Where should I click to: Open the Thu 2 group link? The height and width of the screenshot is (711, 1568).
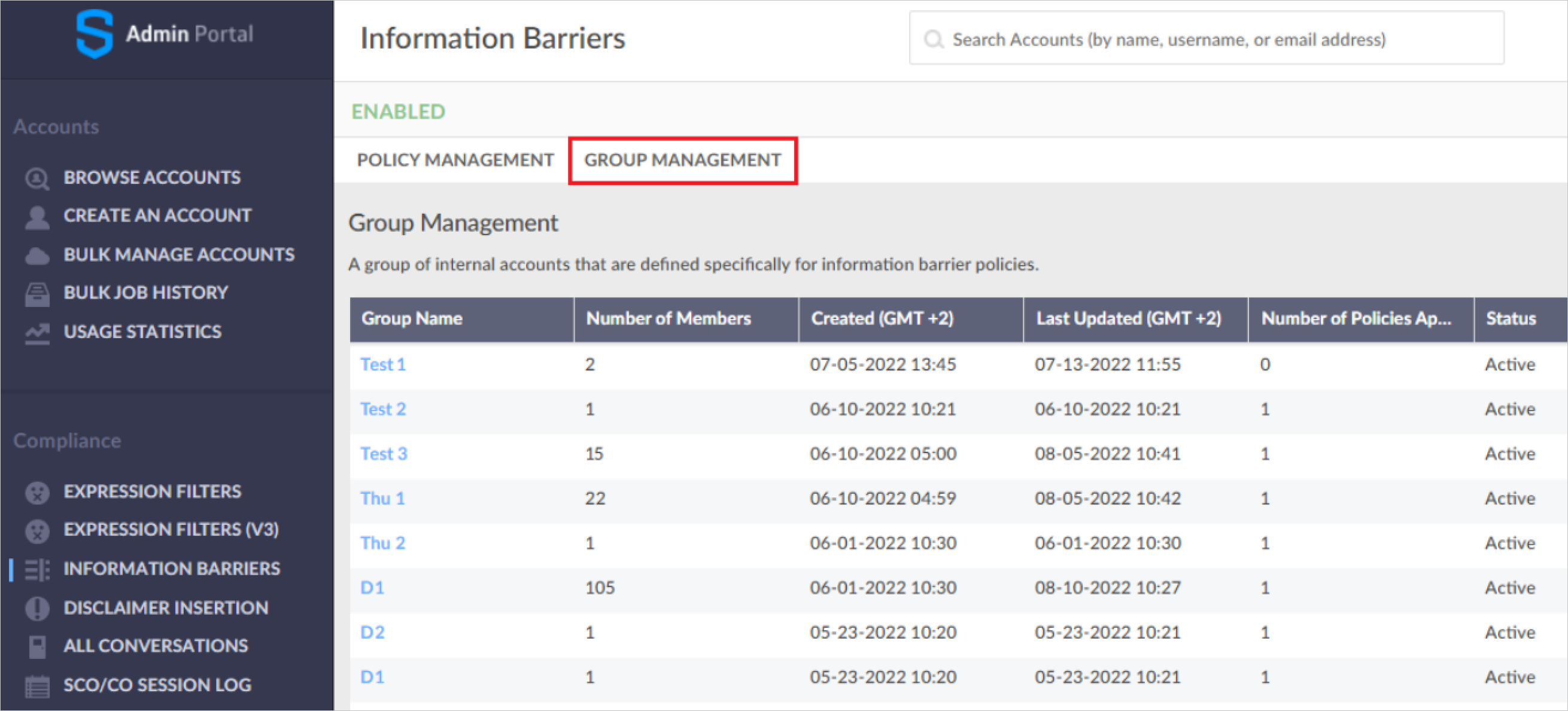point(382,543)
